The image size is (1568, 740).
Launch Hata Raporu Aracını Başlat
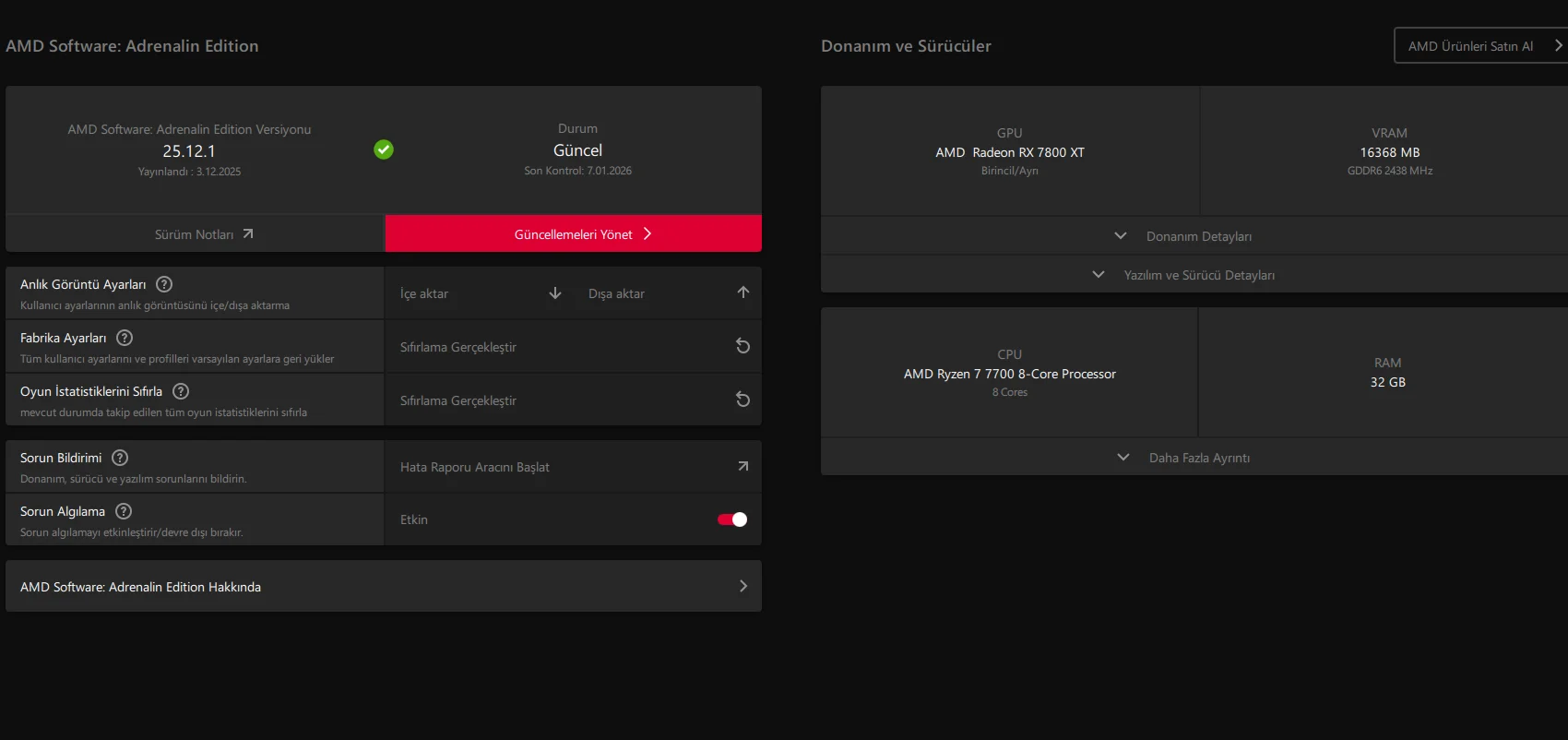[x=574, y=467]
